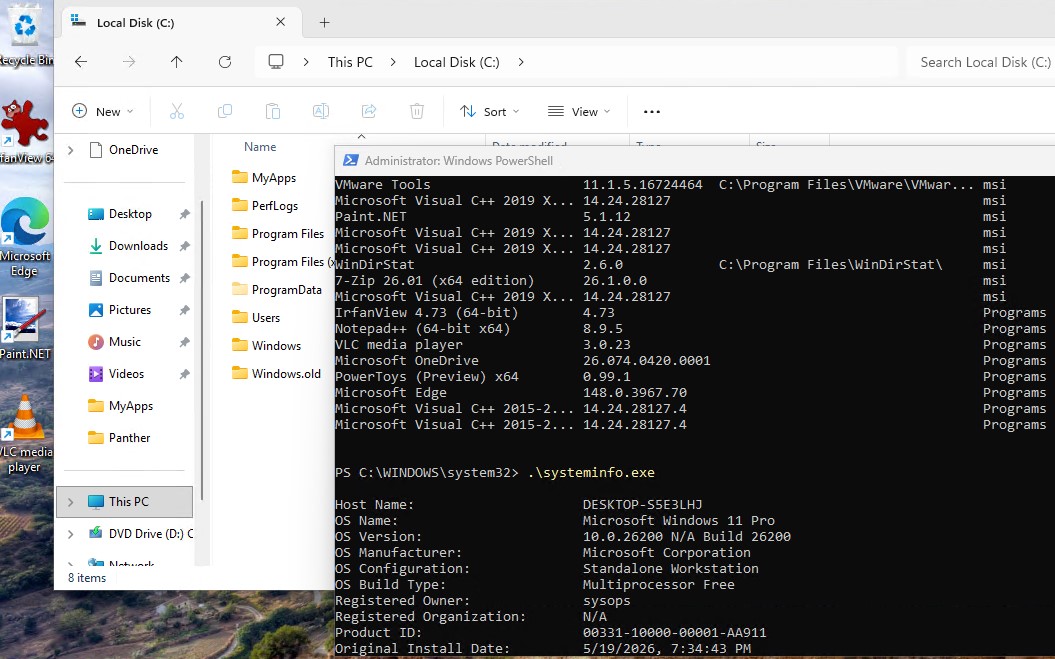Open Paint.NET desktop shortcut
The width and height of the screenshot is (1055, 659).
(x=25, y=328)
